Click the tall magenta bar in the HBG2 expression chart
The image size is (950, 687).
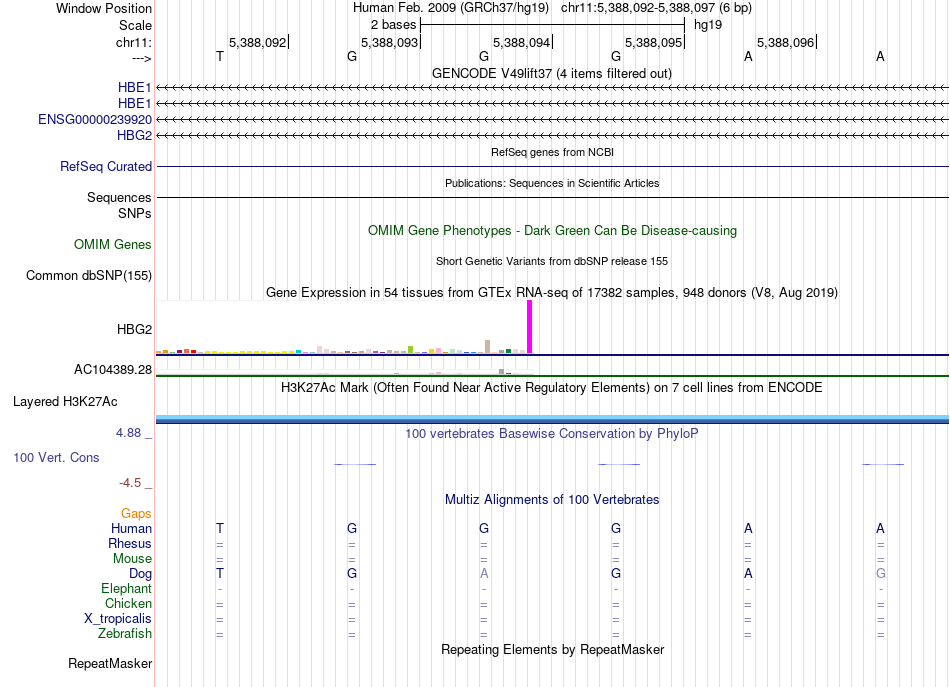click(530, 327)
